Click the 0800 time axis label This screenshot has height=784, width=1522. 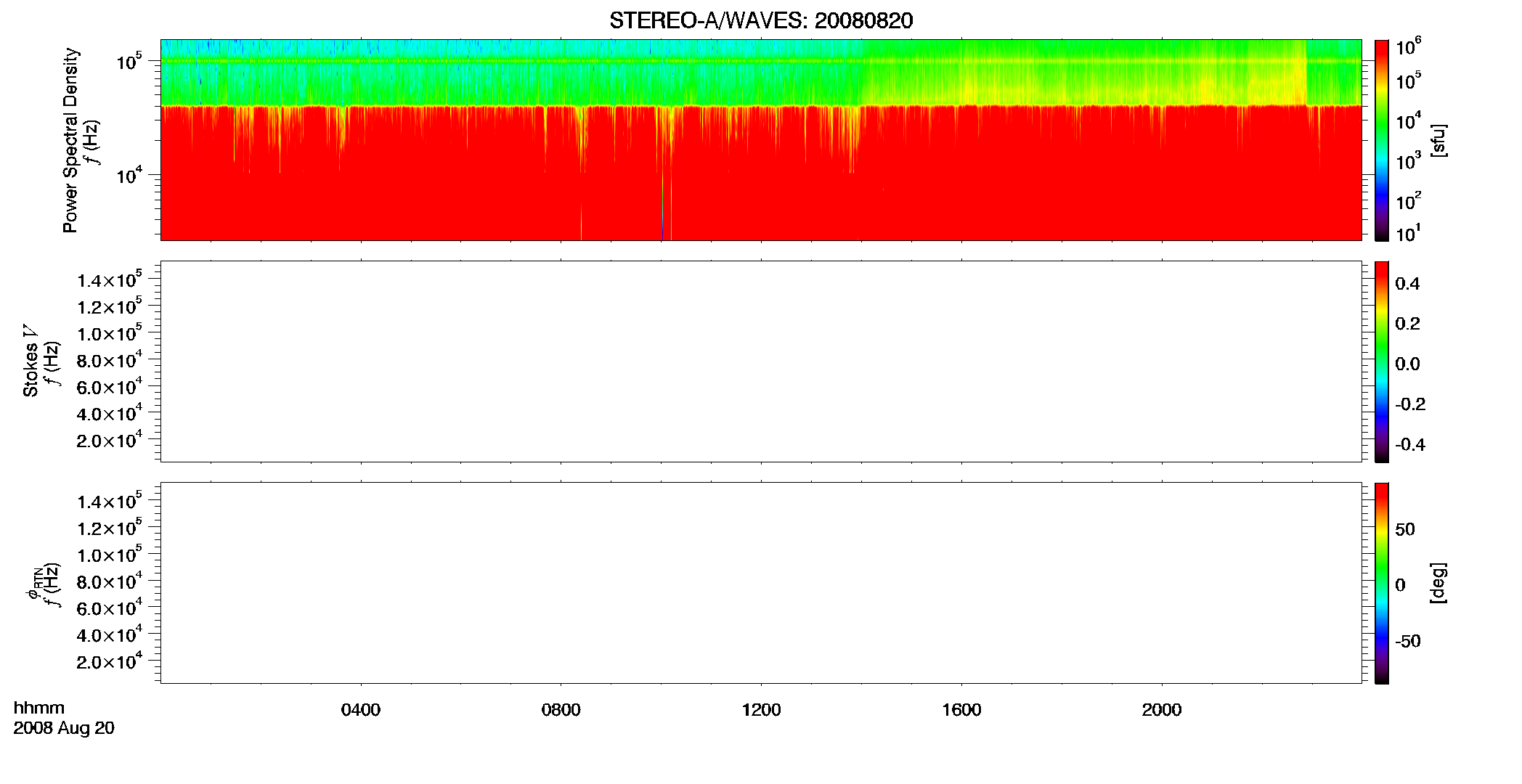point(561,710)
